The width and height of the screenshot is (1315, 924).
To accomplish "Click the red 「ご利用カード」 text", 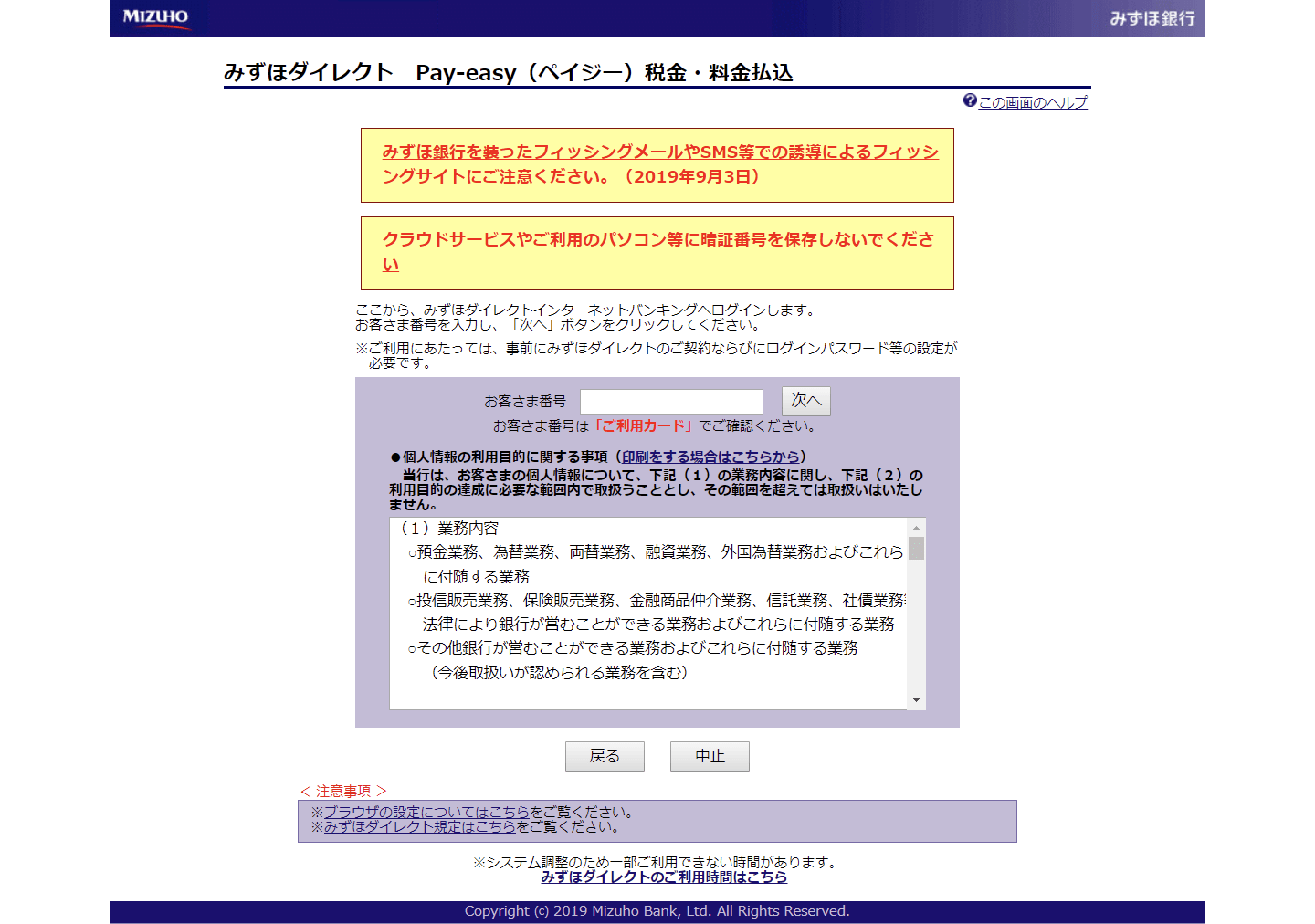I will (x=645, y=425).
